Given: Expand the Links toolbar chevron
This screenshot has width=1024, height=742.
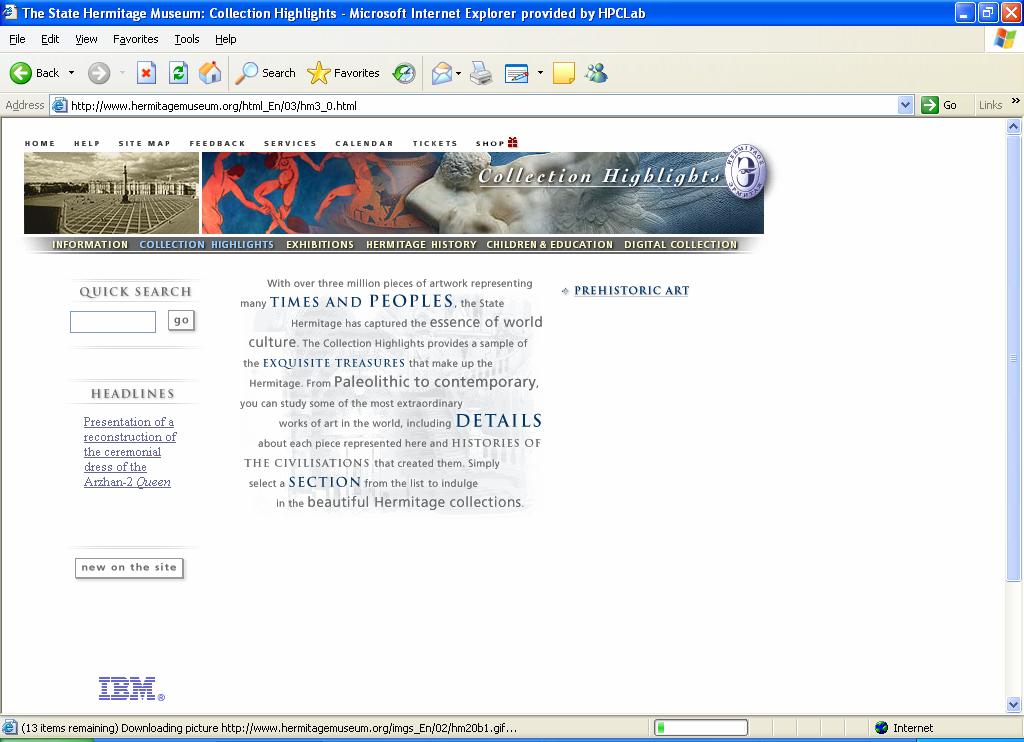Looking at the screenshot, I should coord(1016,101).
